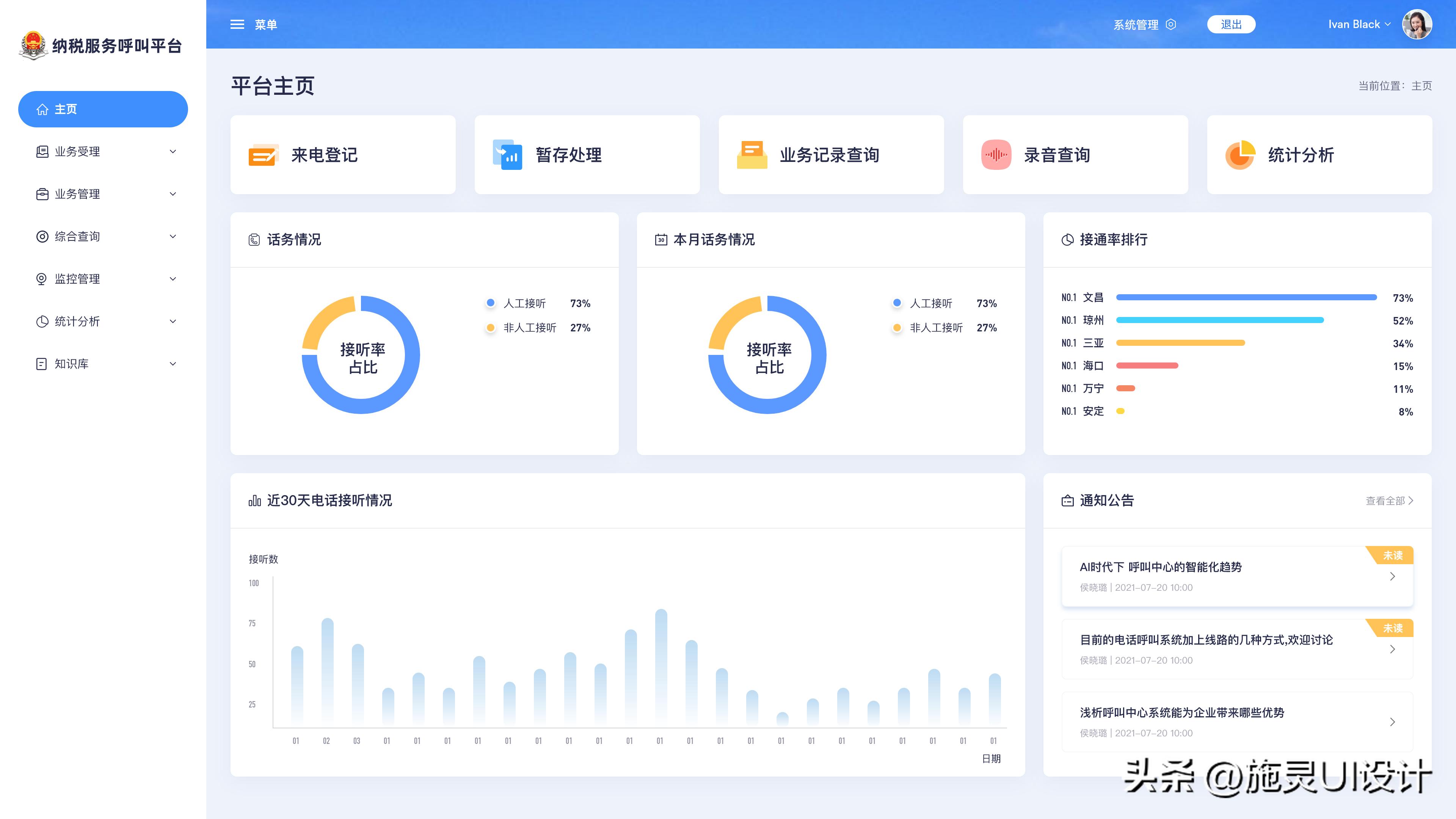This screenshot has height=819, width=1456.
Task: Click the user avatar photo
Action: pyautogui.click(x=1417, y=24)
